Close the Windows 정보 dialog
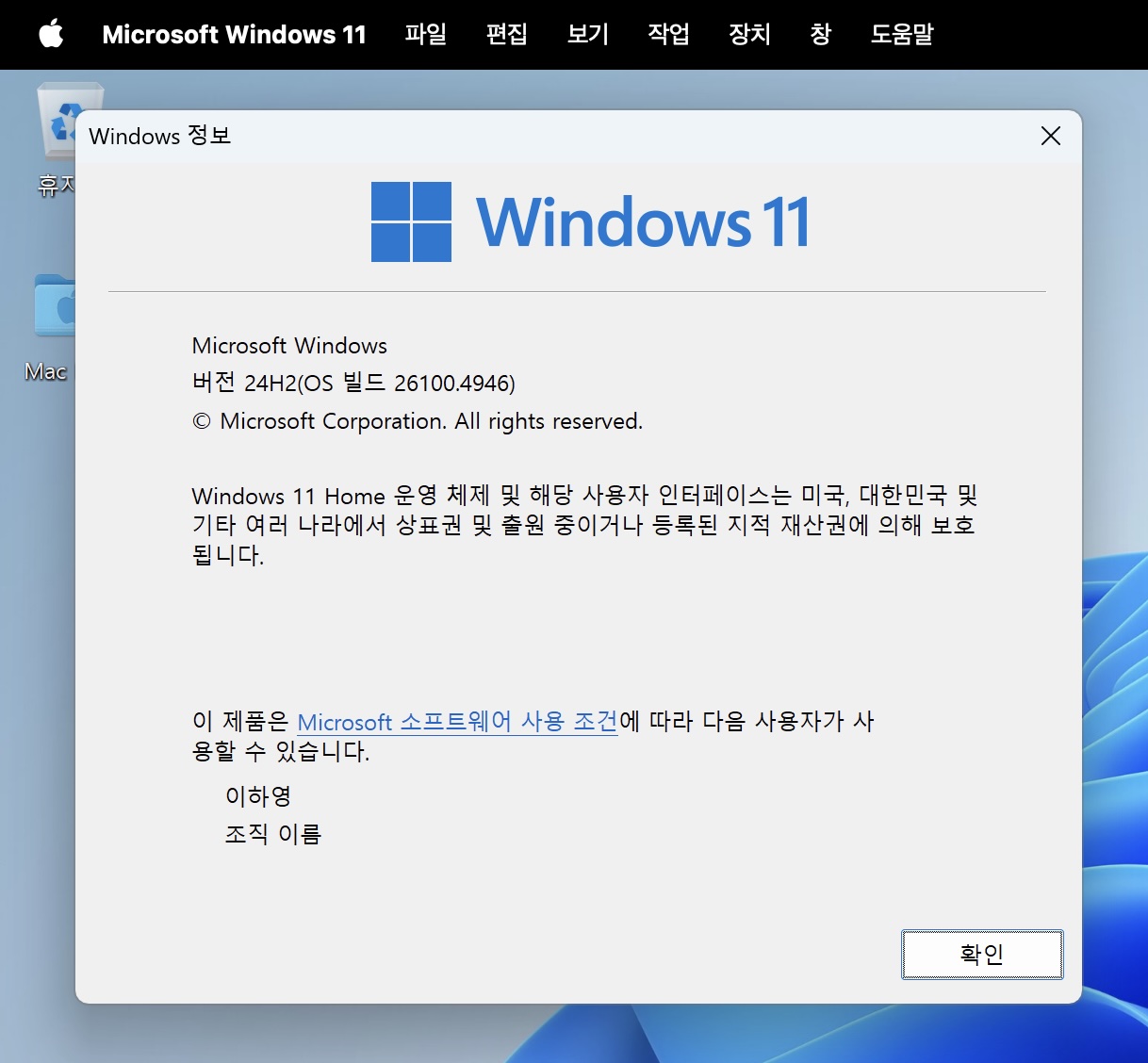1148x1063 pixels. point(1051,136)
